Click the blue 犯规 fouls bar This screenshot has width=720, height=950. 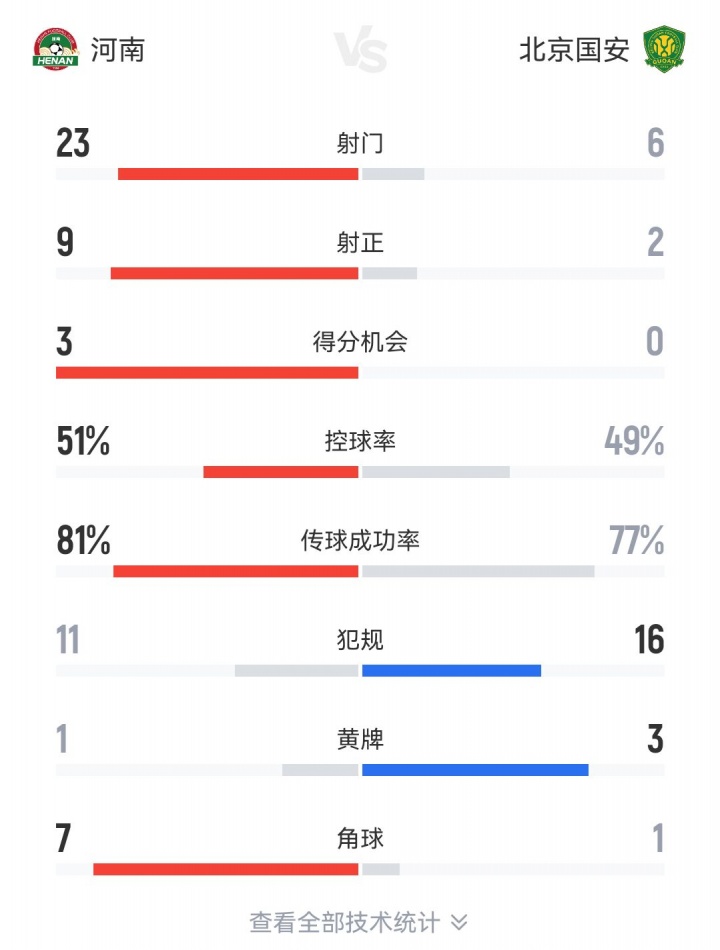pyautogui.click(x=451, y=670)
